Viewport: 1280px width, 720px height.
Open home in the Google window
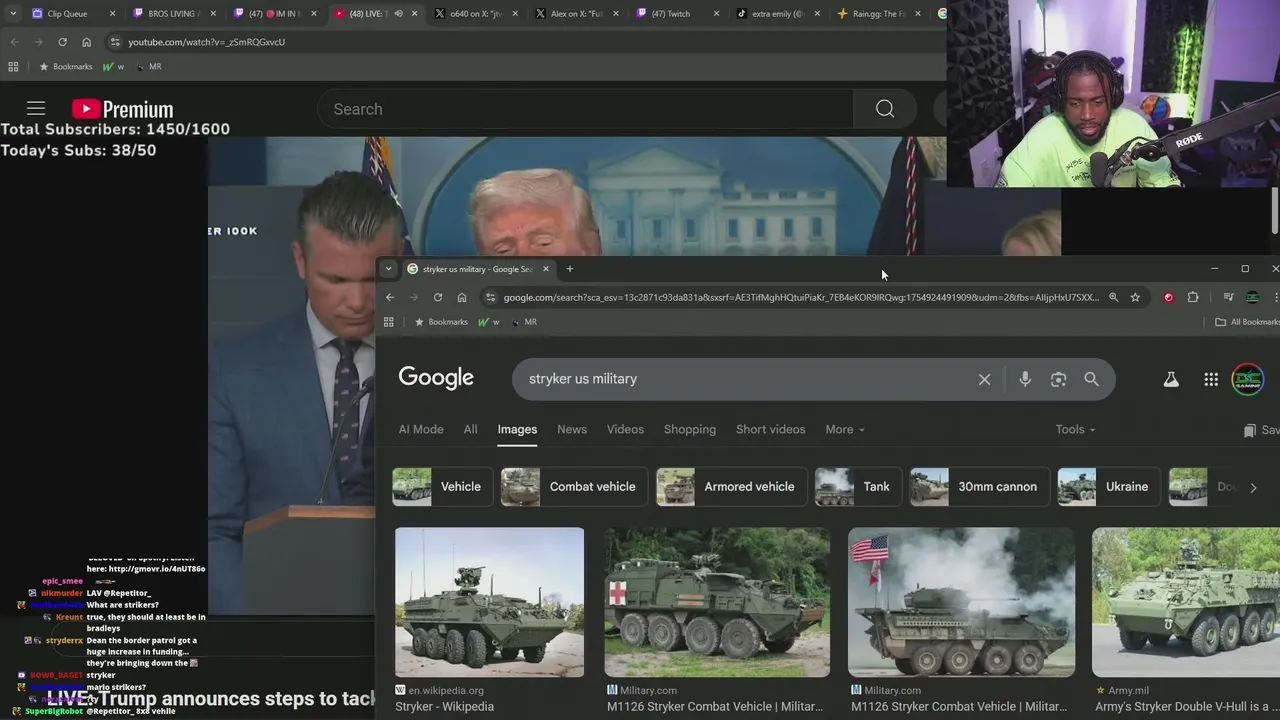[x=462, y=297]
